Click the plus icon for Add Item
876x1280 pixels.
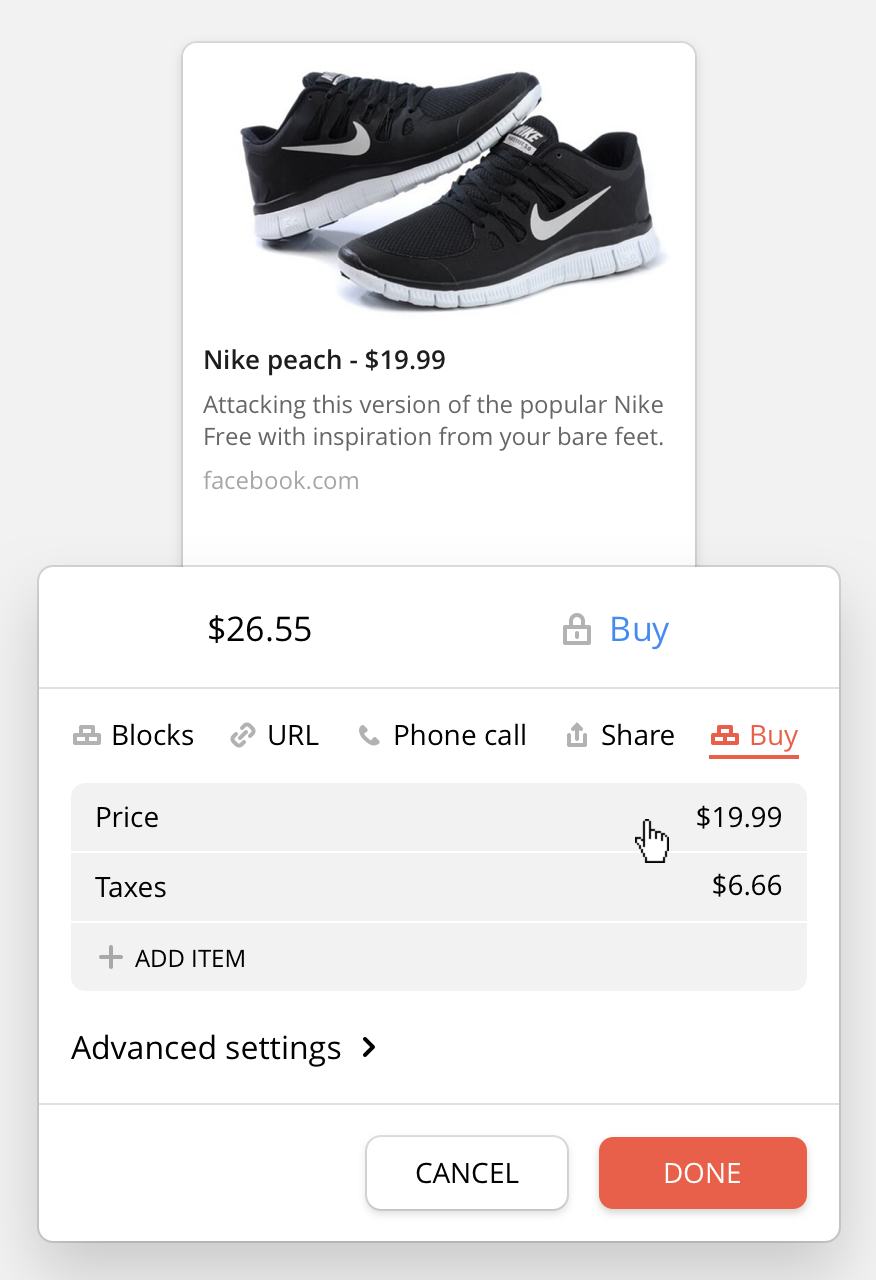coord(110,958)
